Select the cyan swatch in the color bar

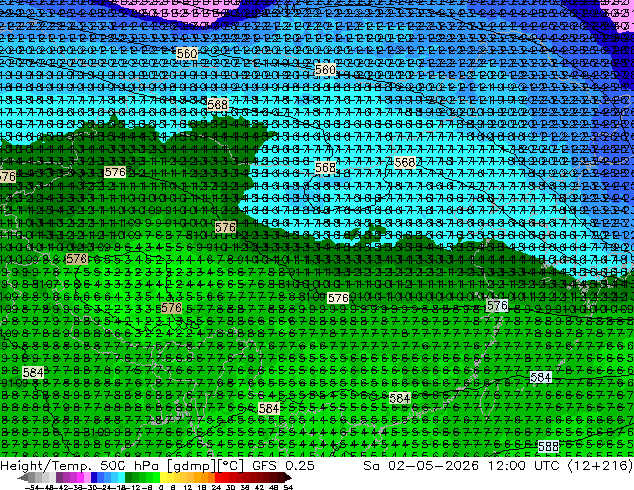tap(122, 478)
